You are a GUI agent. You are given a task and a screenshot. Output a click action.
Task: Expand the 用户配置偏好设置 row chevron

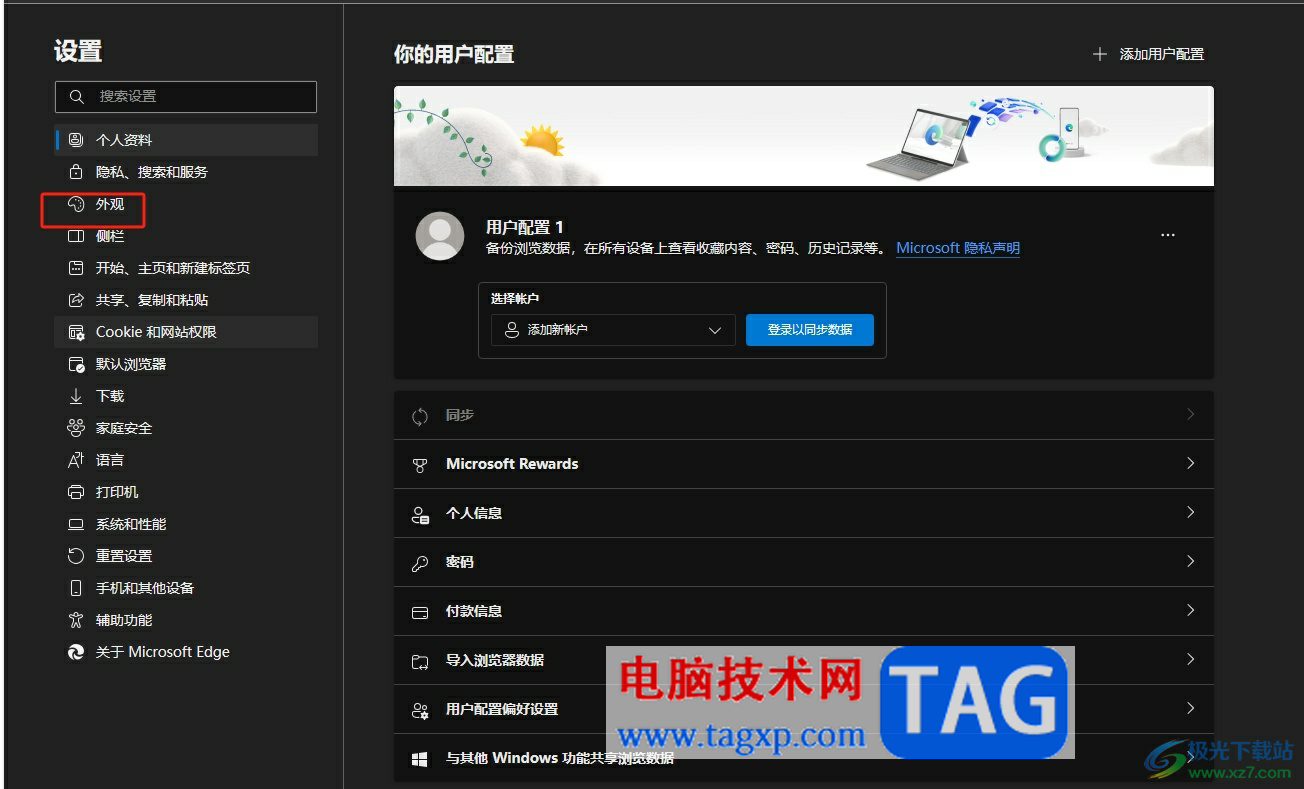coord(1190,708)
